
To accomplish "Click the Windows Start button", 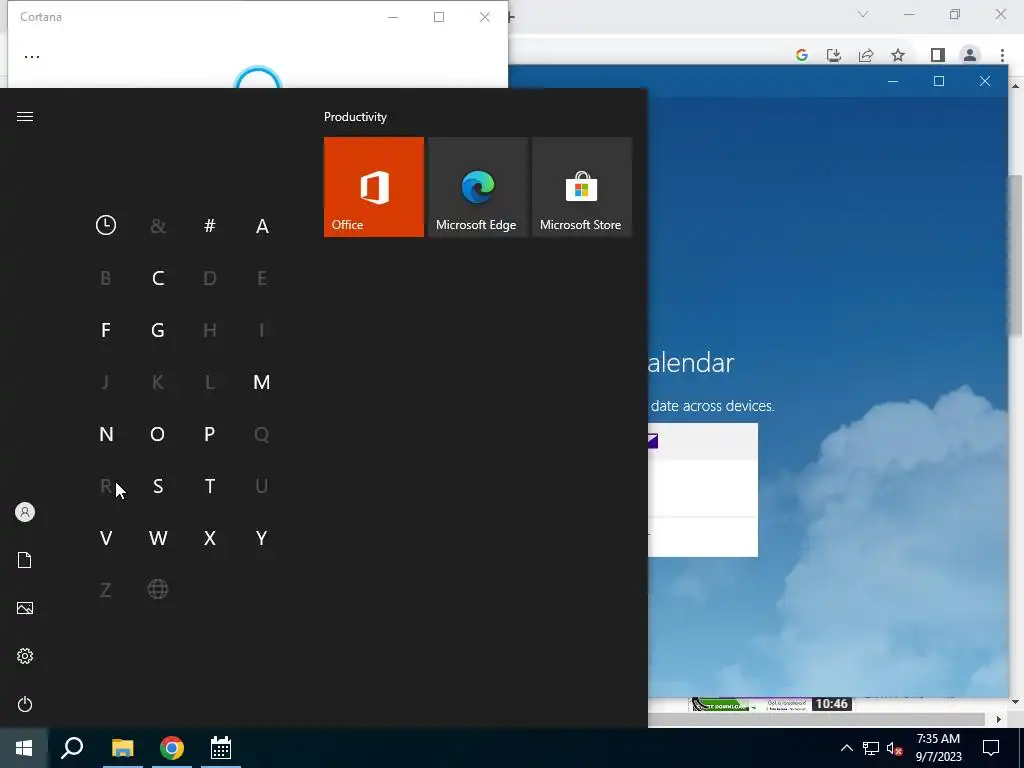I will [24, 748].
